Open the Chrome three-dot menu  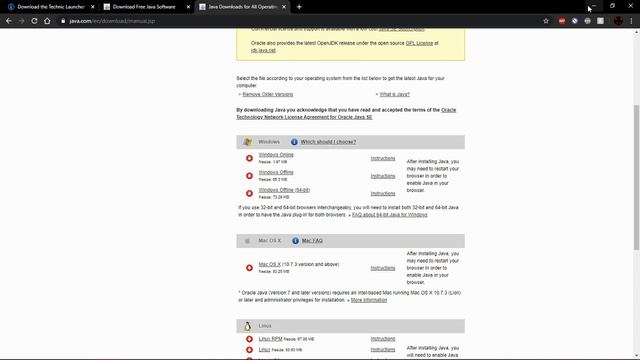[631, 21]
